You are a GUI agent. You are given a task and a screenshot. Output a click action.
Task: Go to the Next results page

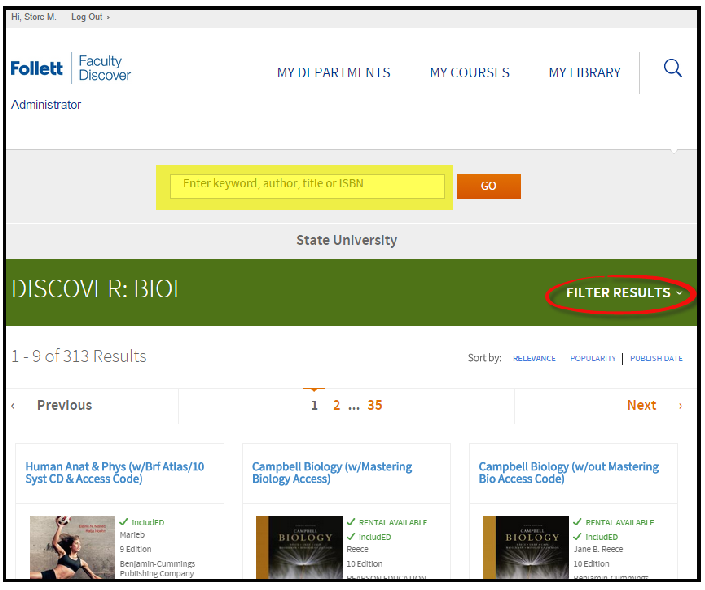point(641,405)
